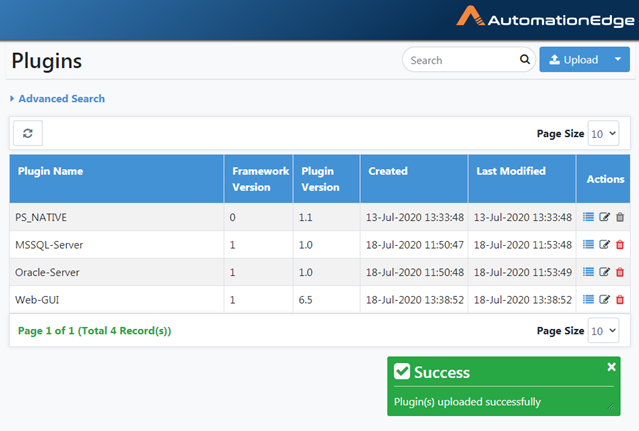639x431 pixels.
Task: Delete the MSSQL-Server plugin
Action: coord(620,245)
